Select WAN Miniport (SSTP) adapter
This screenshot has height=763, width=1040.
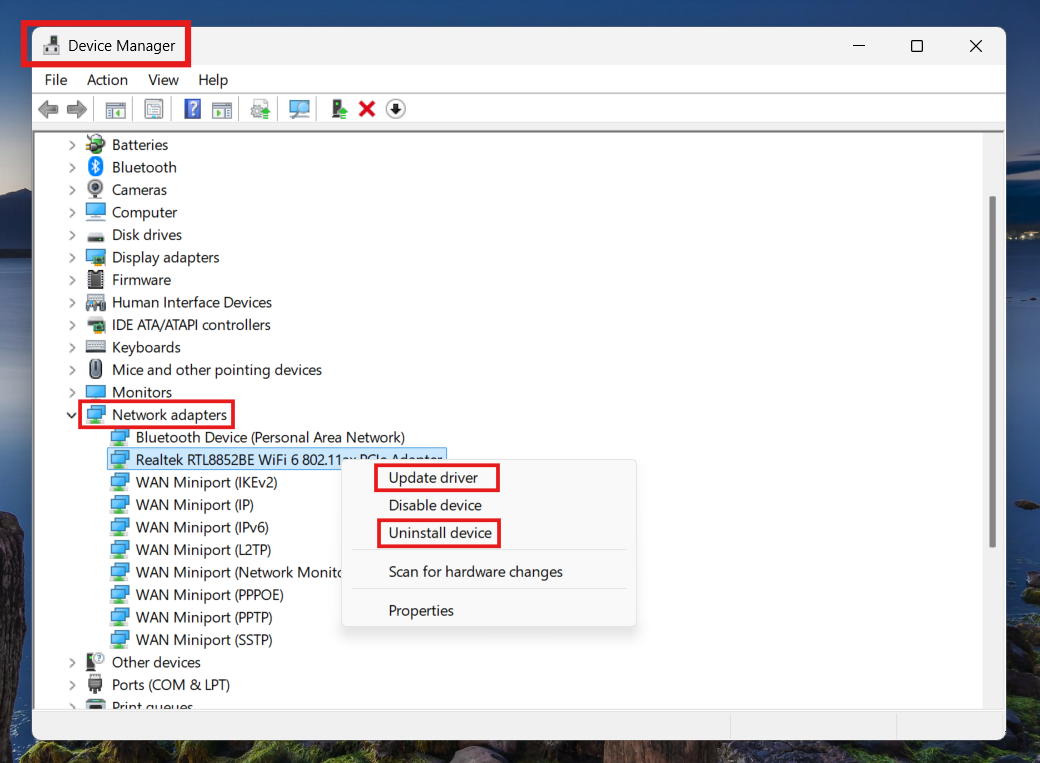tap(204, 640)
